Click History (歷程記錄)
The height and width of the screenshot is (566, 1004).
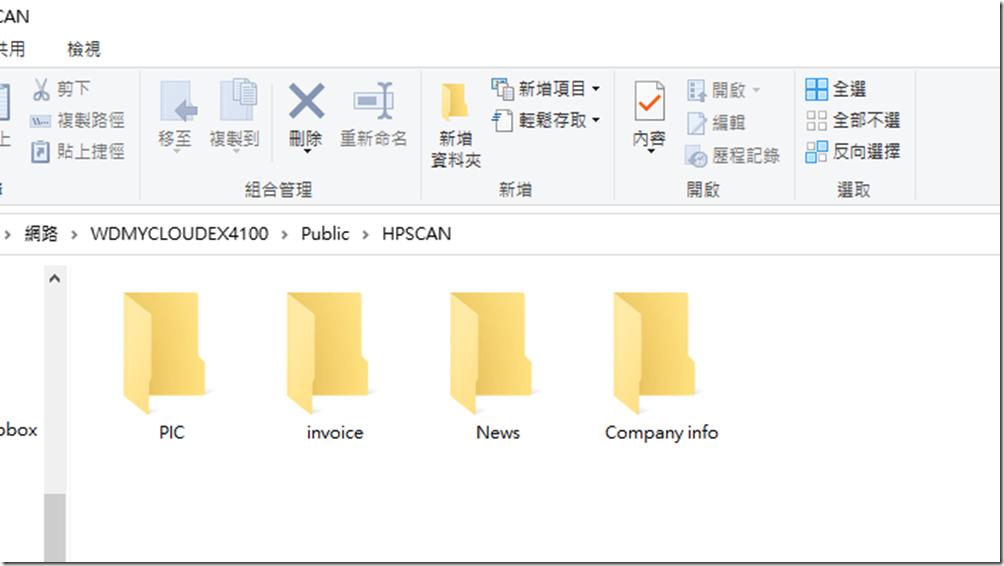(x=733, y=156)
